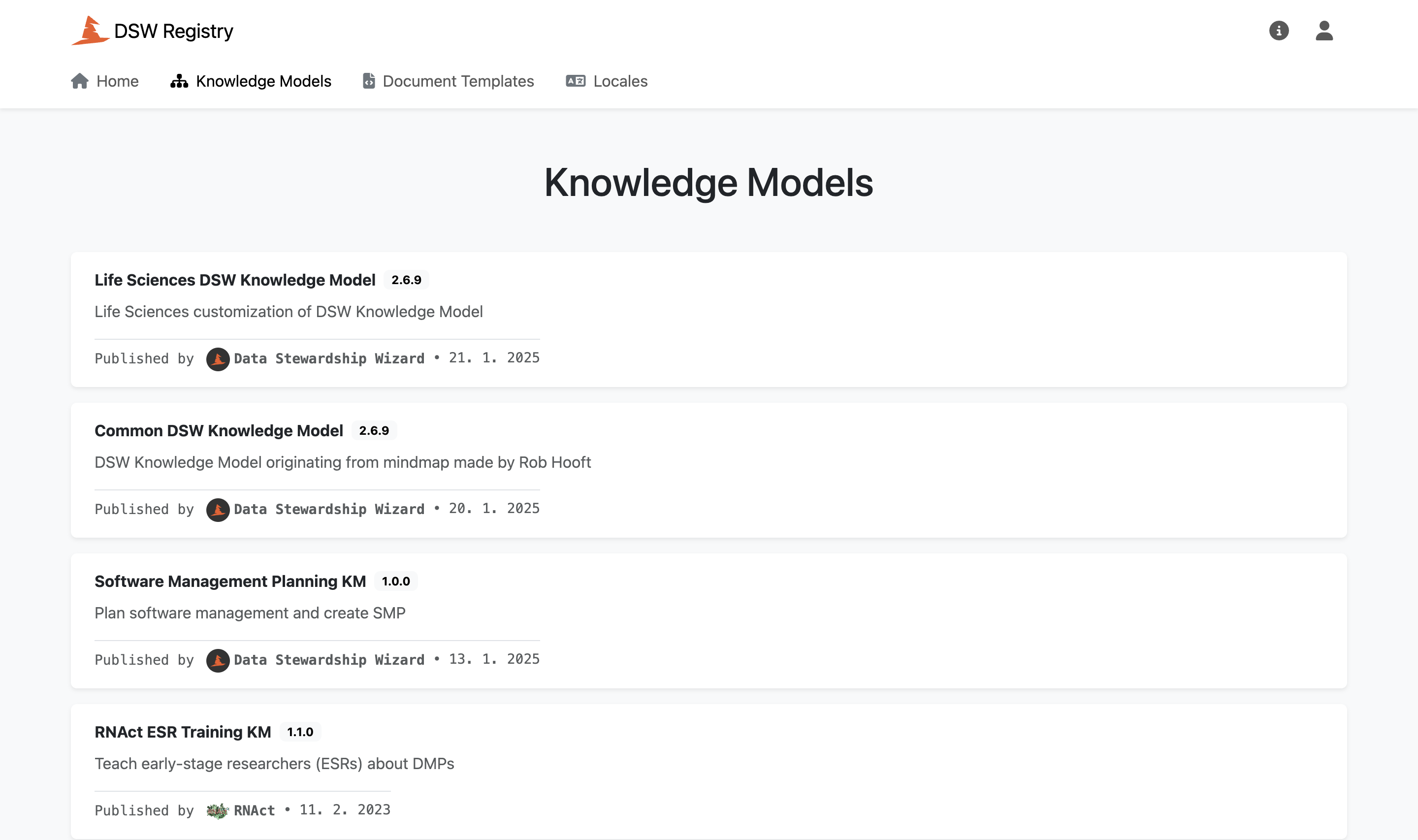Click the DSW Registry wizard hat logo
Screen dimensions: 1418x840
tap(90, 31)
